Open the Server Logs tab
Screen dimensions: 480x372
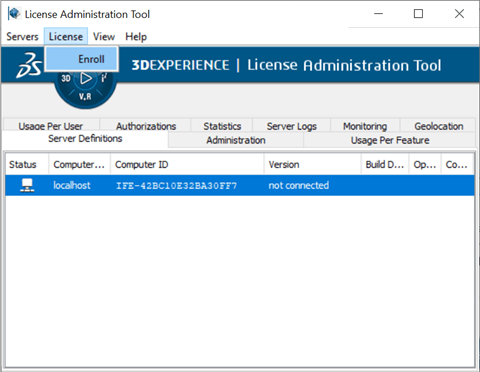[291, 126]
